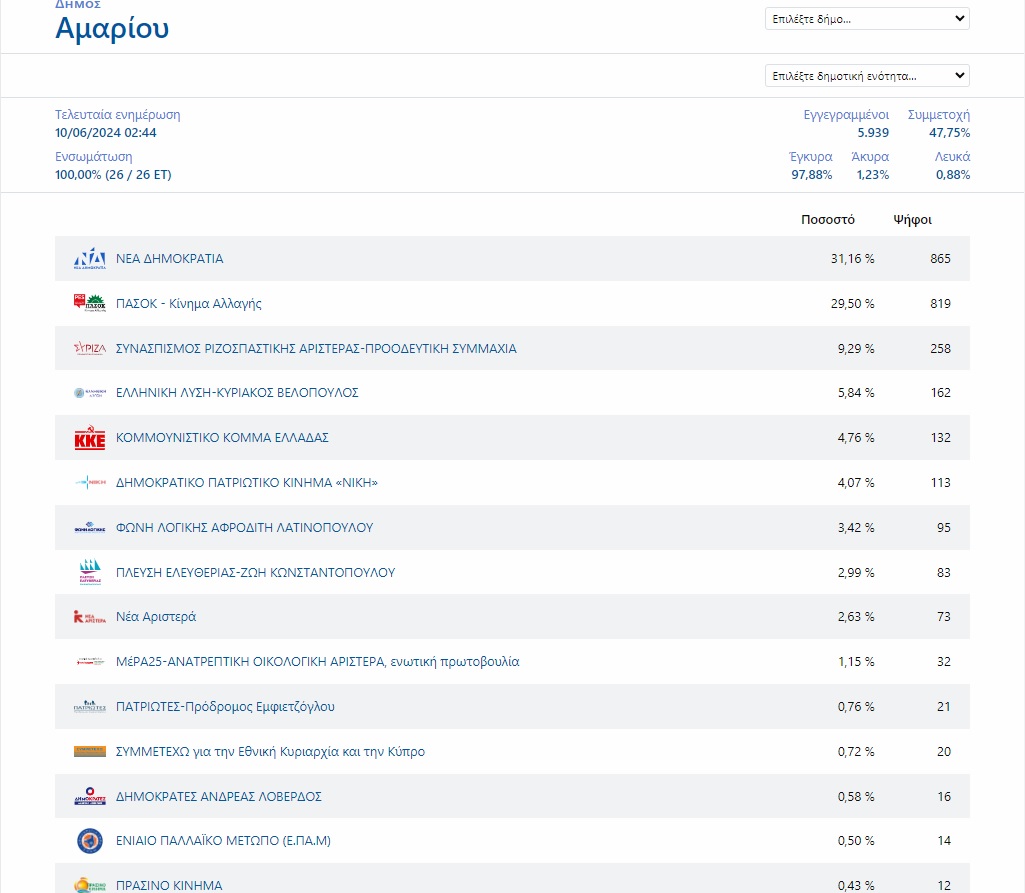Click the Αμαρίου municipality heading
This screenshot has width=1025, height=893.
[112, 29]
